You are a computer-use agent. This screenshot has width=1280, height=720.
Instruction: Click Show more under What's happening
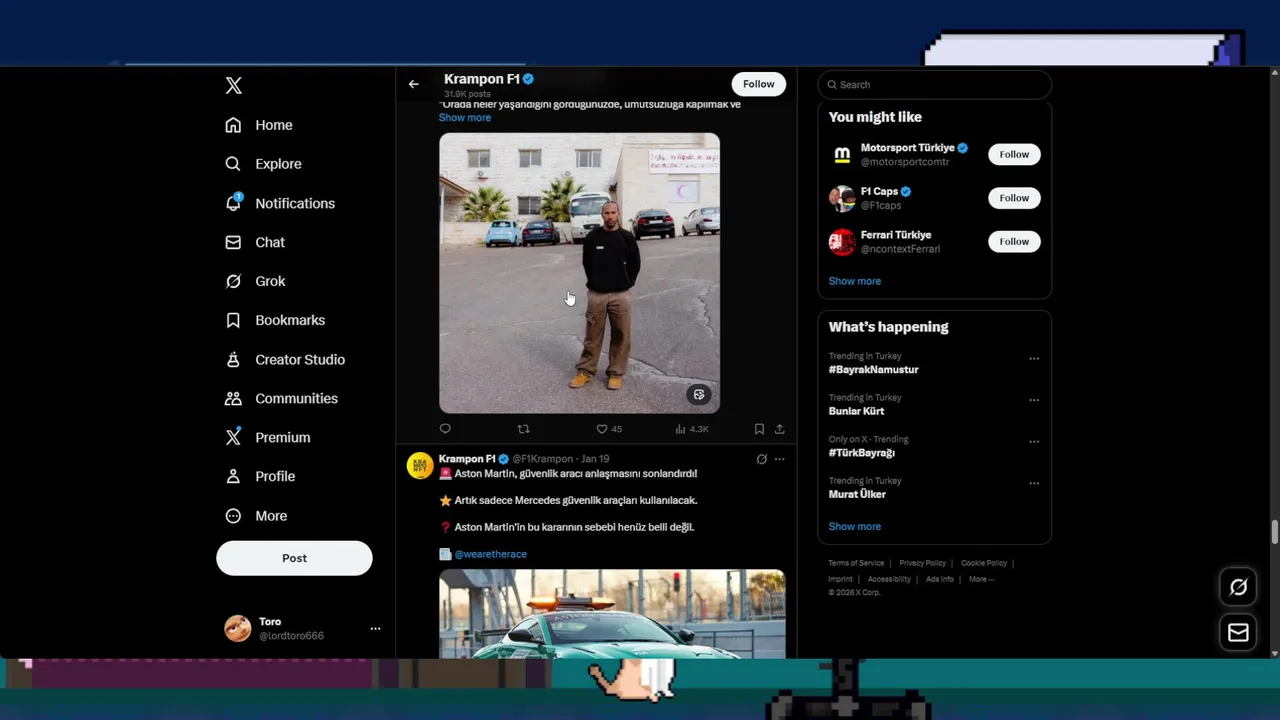[x=855, y=526]
